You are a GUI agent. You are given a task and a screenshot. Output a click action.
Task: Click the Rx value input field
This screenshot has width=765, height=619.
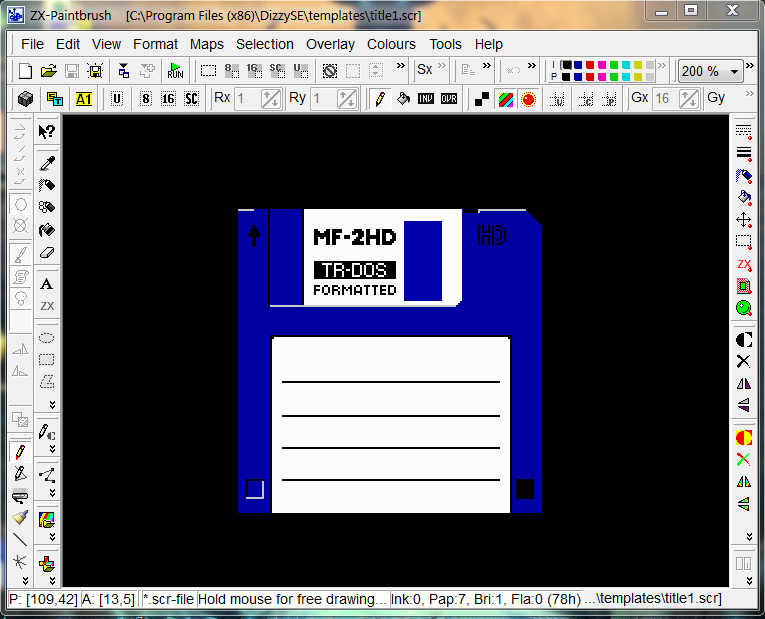[x=248, y=99]
